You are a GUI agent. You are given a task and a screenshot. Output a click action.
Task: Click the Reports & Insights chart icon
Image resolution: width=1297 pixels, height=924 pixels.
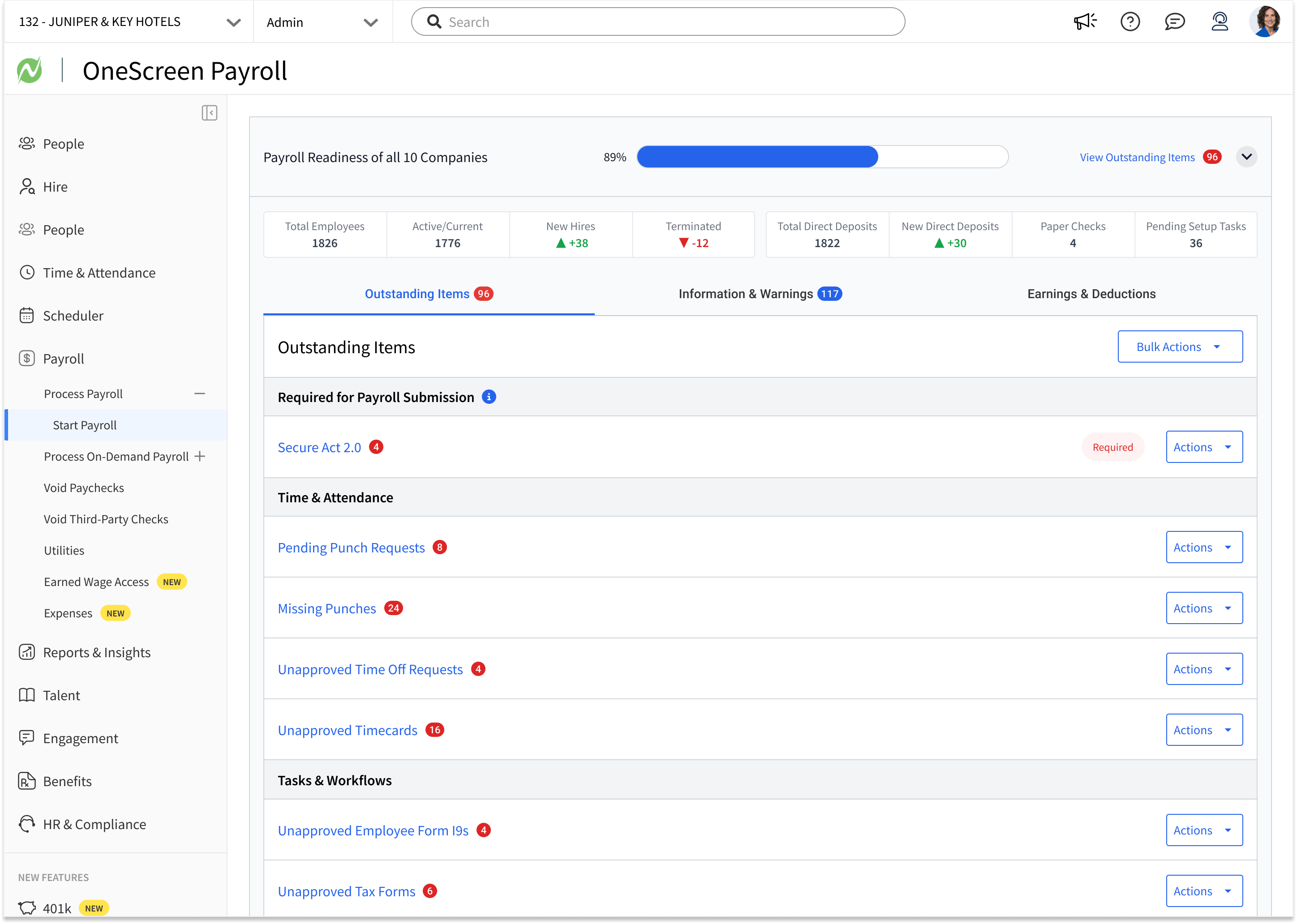pos(27,652)
